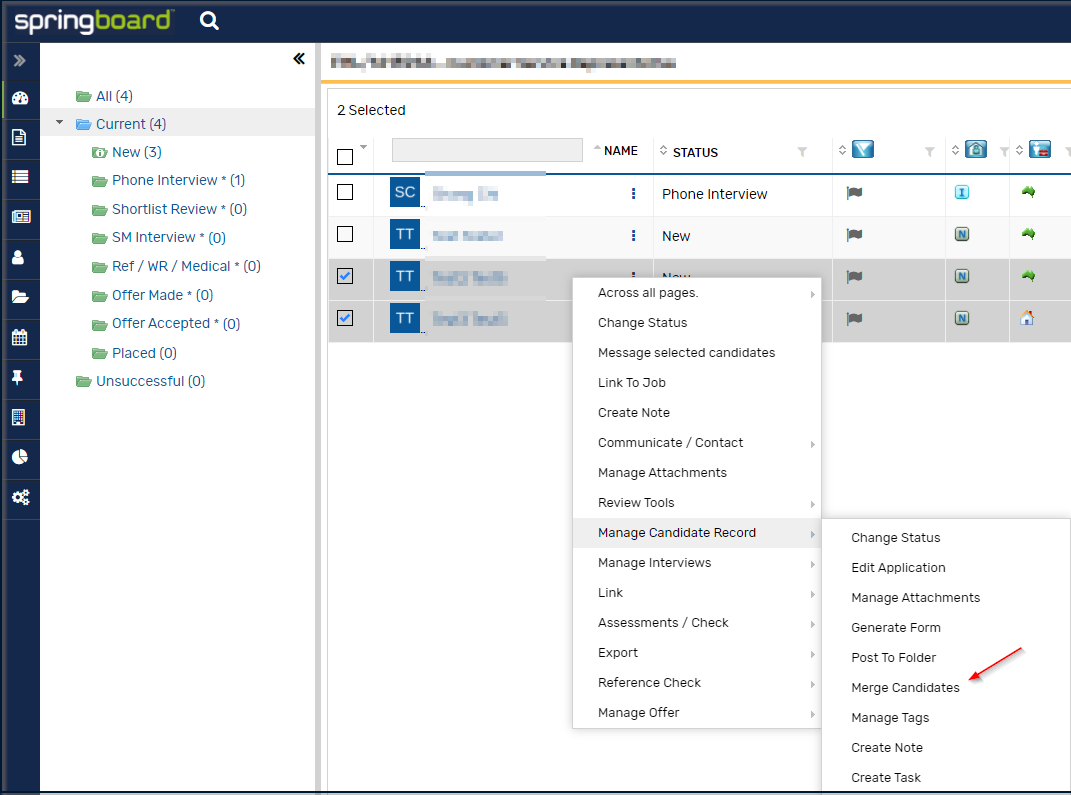Collapse the Current folder tree arrow
Screen dimensions: 1071x795
pos(59,123)
